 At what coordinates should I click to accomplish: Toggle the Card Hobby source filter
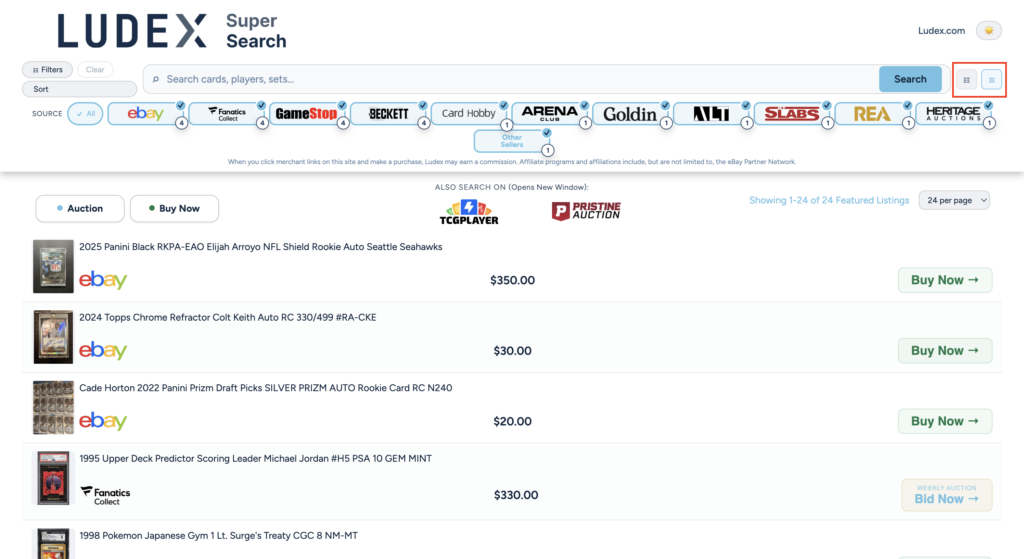[469, 114]
